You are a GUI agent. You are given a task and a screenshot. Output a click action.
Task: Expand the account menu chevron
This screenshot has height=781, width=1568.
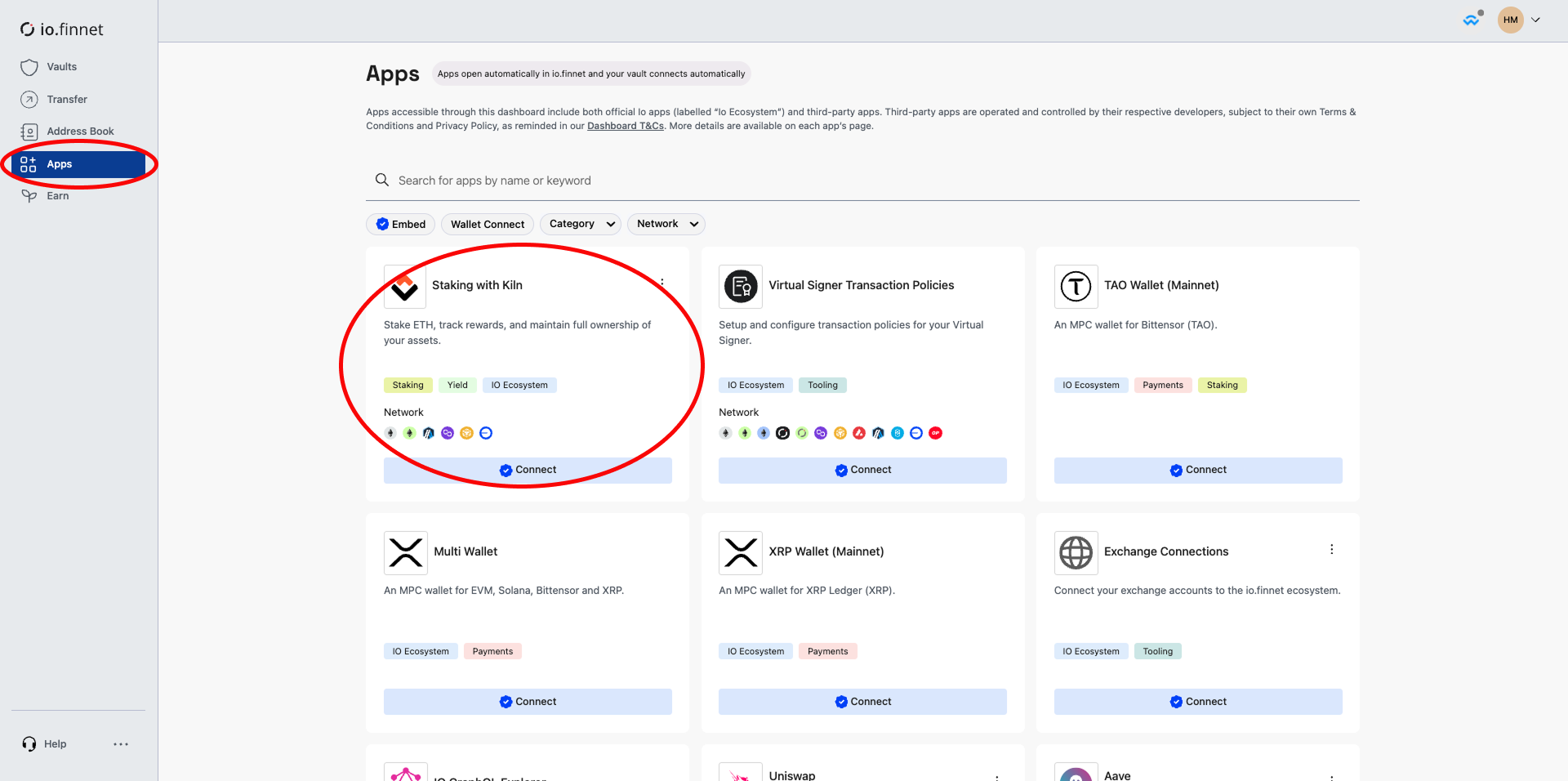[1536, 20]
